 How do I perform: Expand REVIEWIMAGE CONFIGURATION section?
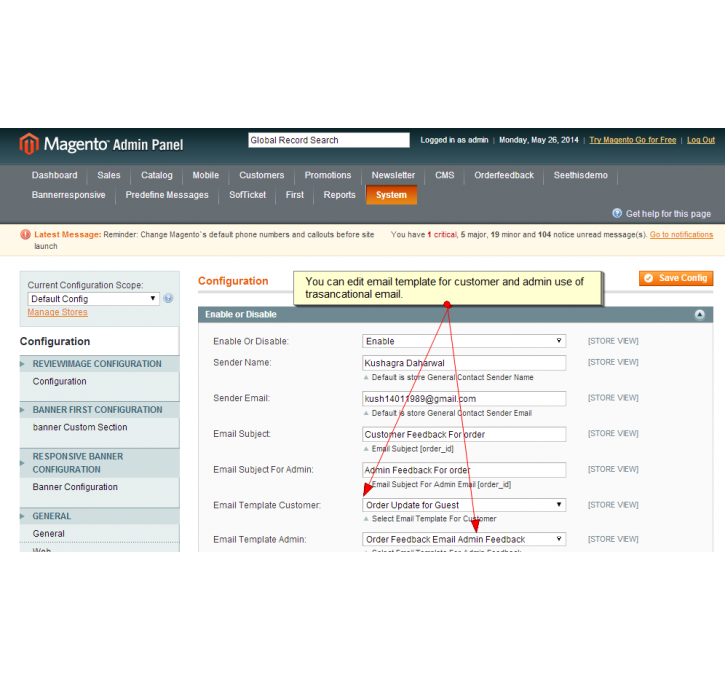coord(99,364)
